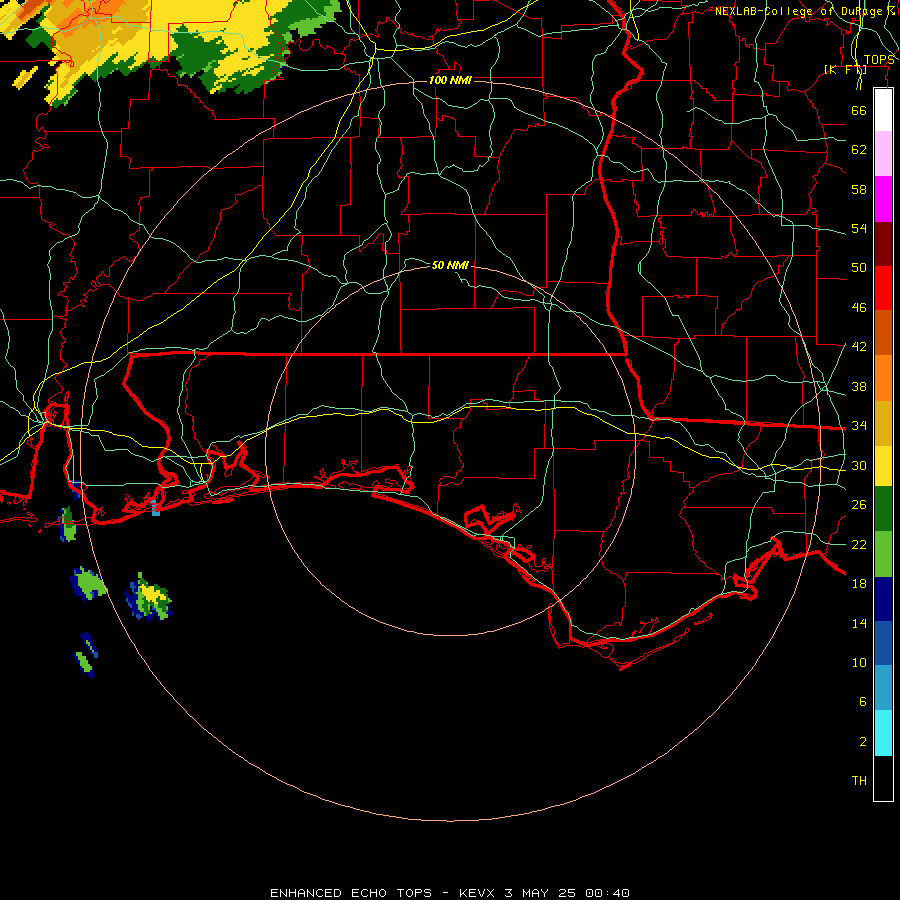Click the 66 legend value
This screenshot has height=900, width=900.
(859, 110)
